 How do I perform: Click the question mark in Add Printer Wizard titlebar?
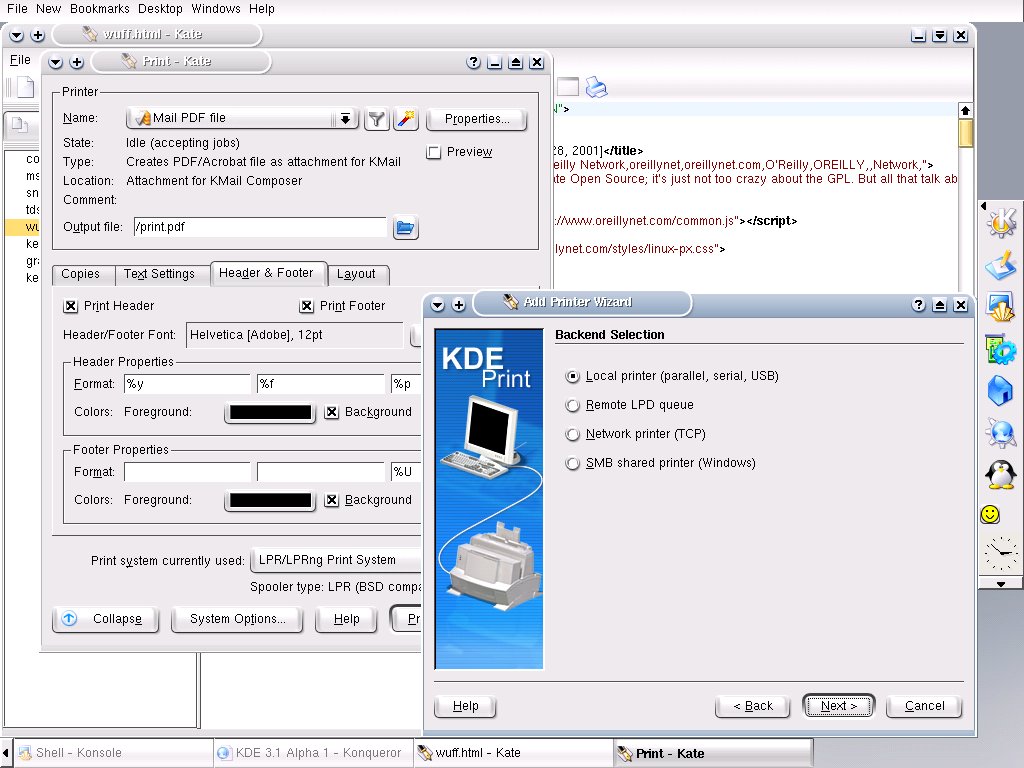[918, 305]
